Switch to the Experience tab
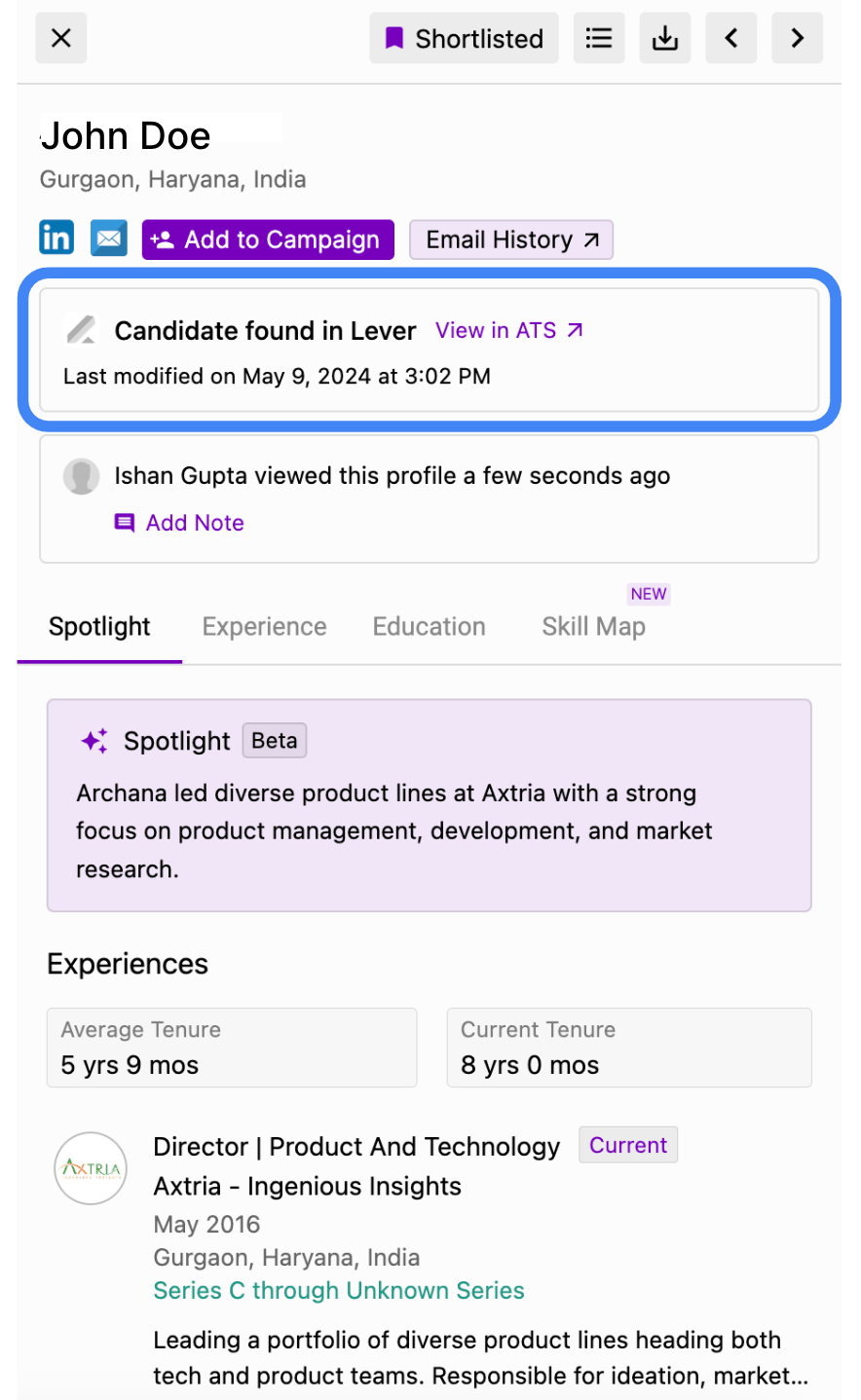This screenshot has height=1400, width=861. 265,627
